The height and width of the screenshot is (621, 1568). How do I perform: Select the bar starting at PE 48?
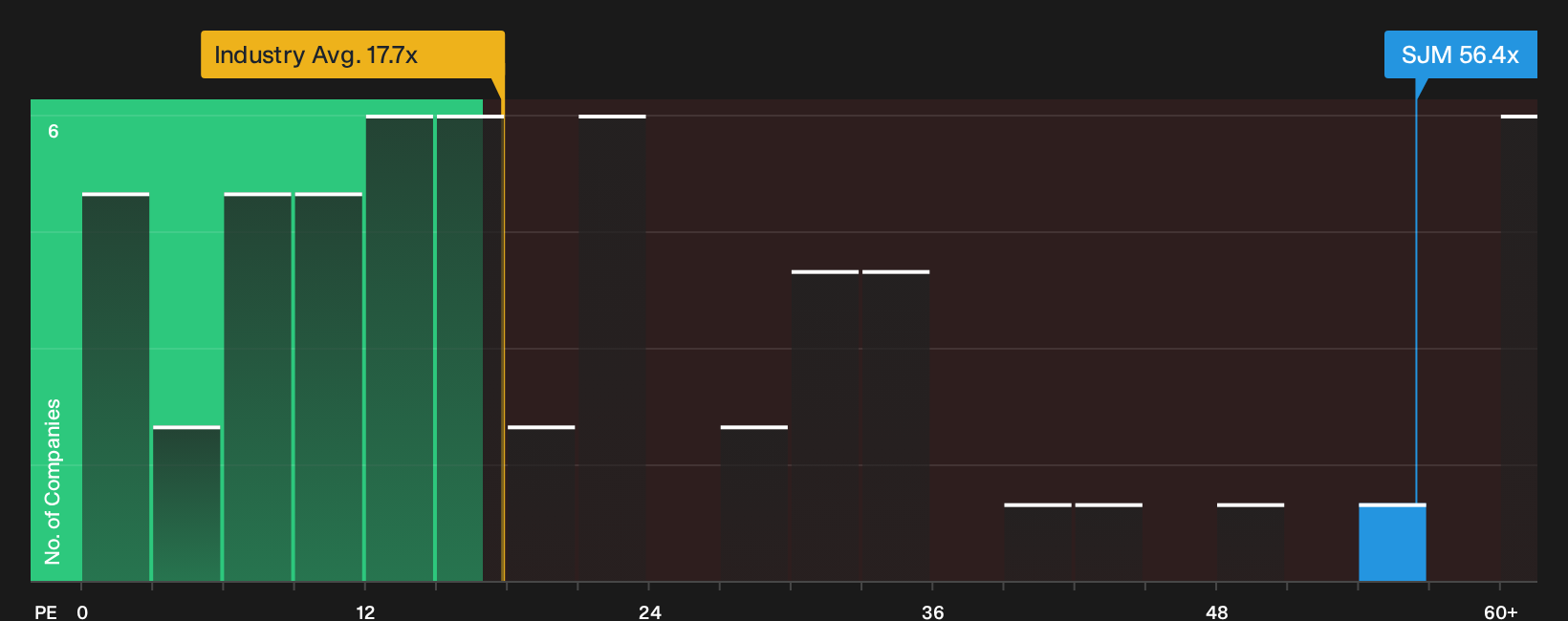pos(1251,543)
